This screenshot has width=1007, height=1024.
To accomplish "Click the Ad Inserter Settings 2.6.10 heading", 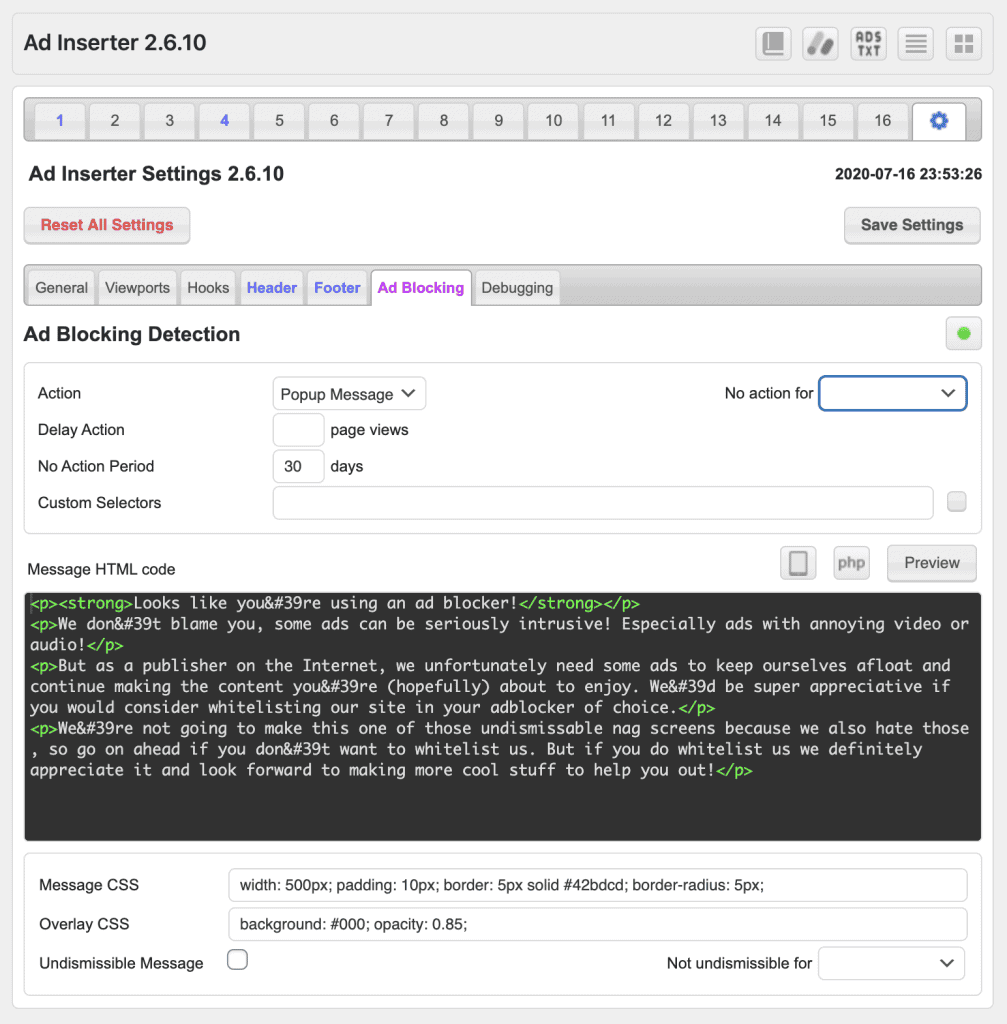I will pos(156,174).
